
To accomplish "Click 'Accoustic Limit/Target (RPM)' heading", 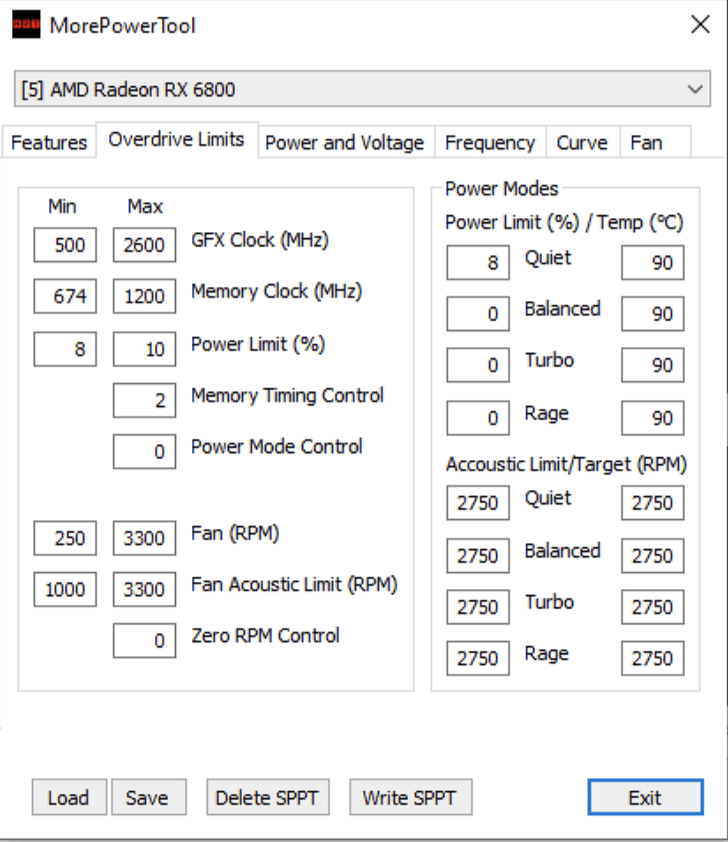I will tap(566, 464).
